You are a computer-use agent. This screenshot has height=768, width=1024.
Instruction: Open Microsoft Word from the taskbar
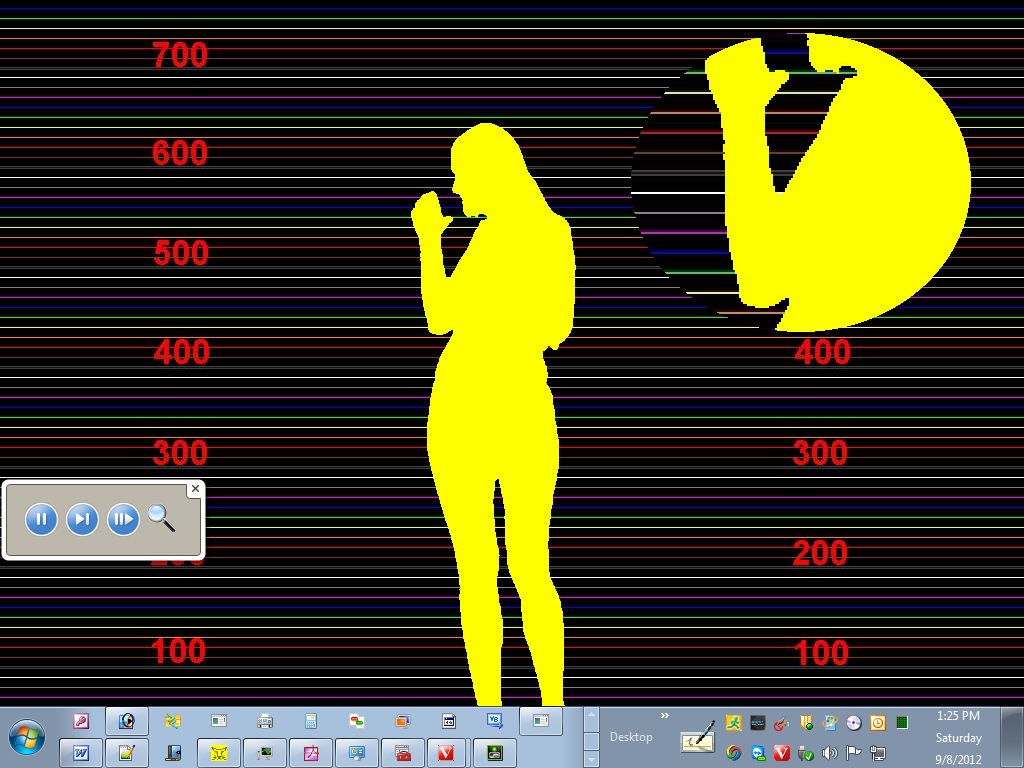(x=81, y=753)
